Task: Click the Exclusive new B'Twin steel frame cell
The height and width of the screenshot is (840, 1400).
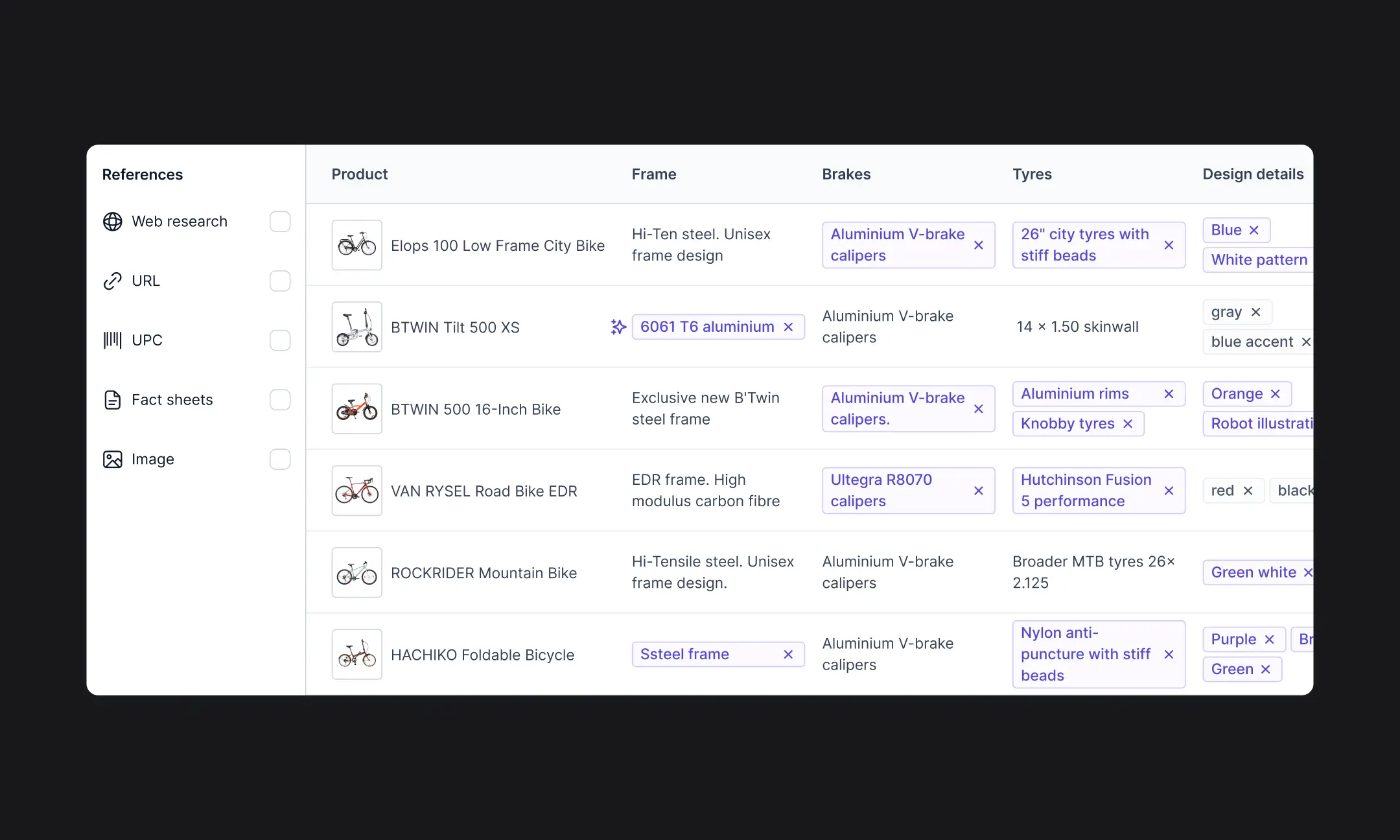Action: pyautogui.click(x=706, y=409)
